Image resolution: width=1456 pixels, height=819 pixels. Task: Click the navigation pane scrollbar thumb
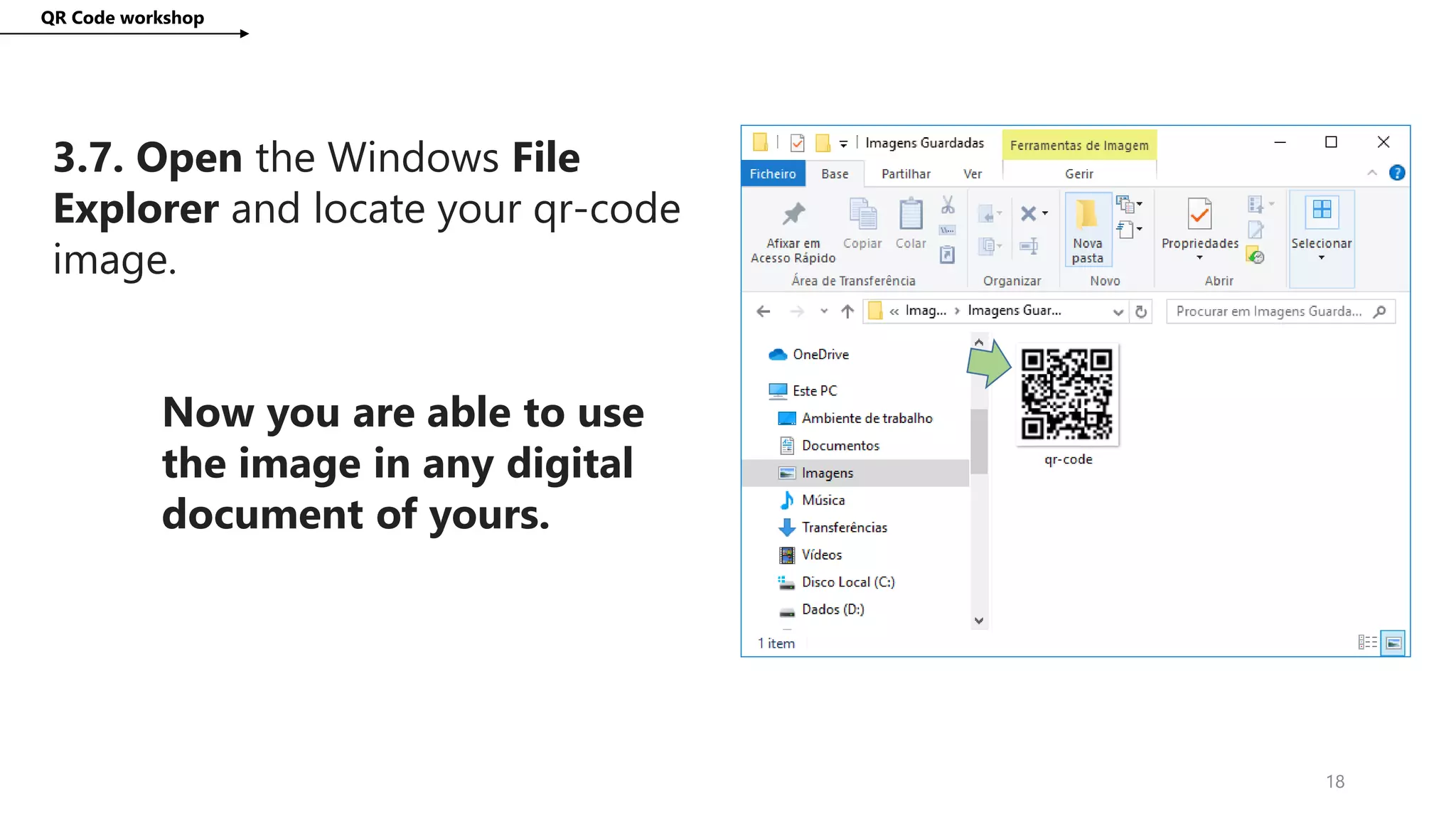[979, 441]
